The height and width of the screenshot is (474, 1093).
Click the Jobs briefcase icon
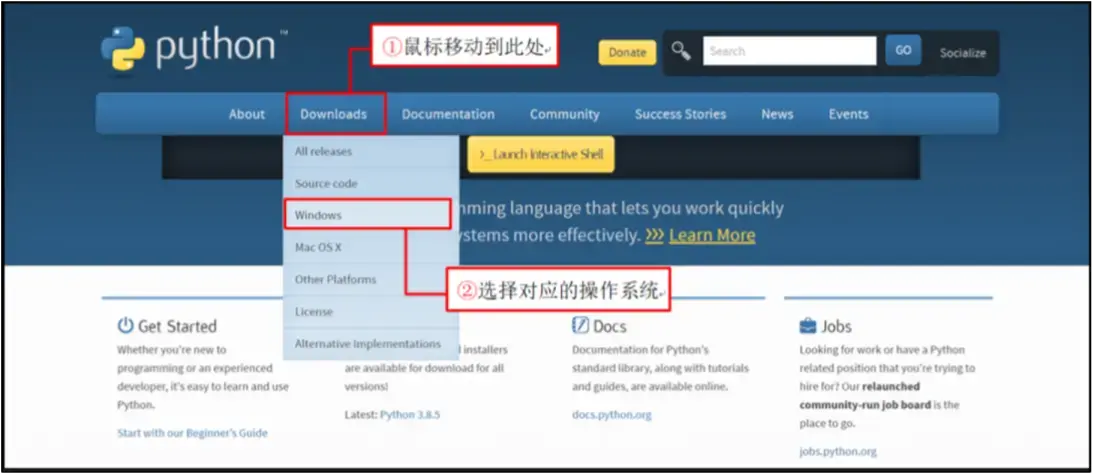(x=807, y=326)
